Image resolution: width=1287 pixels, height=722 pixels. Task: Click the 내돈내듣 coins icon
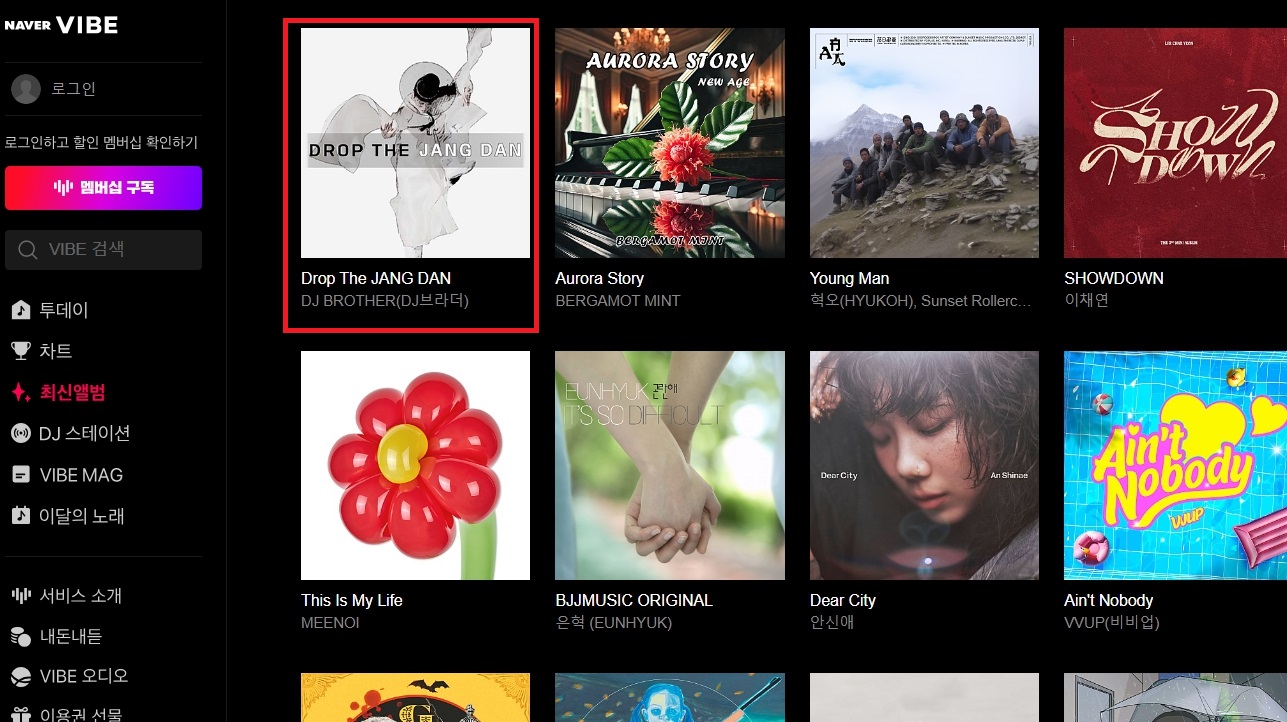click(20, 636)
